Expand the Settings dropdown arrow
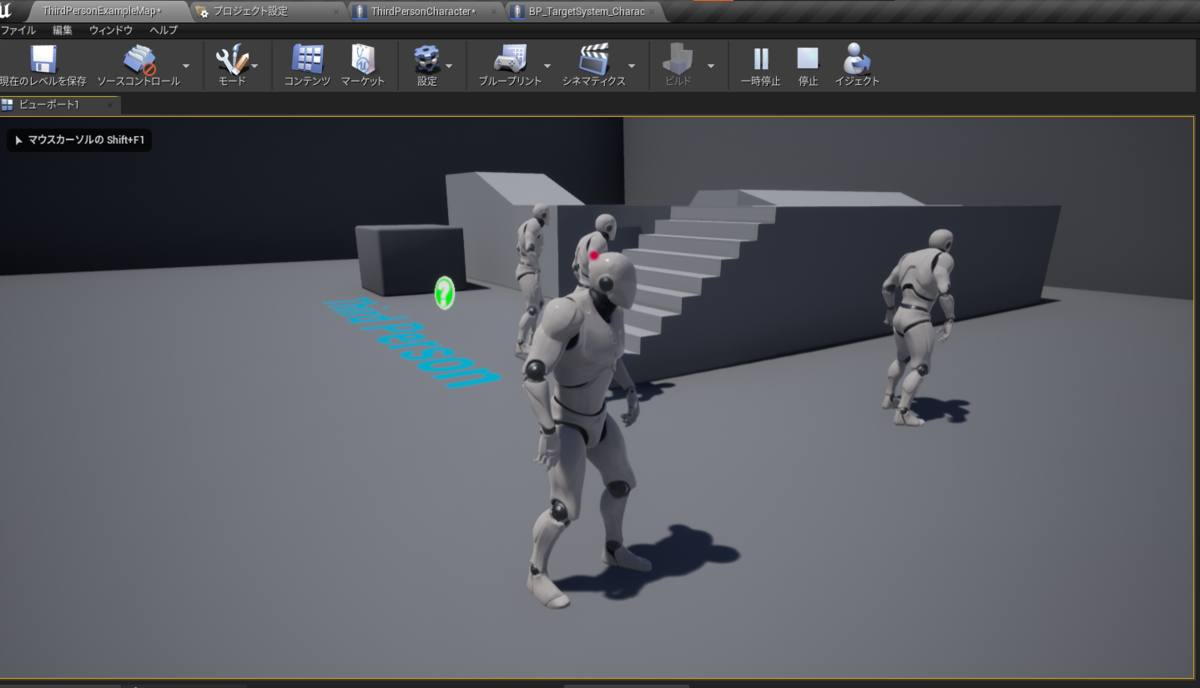The width and height of the screenshot is (1200, 688). (x=449, y=66)
